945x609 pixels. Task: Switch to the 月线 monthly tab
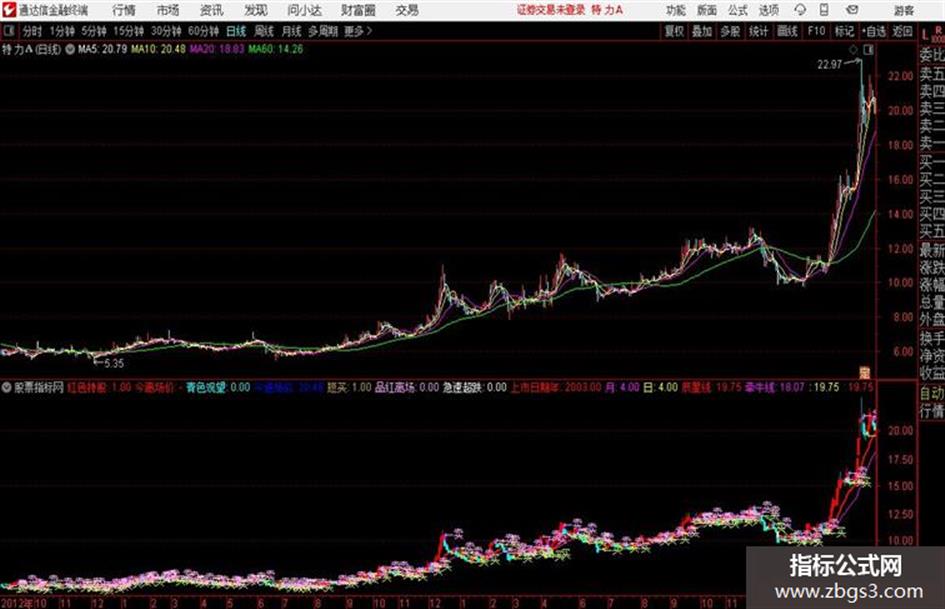[x=292, y=31]
